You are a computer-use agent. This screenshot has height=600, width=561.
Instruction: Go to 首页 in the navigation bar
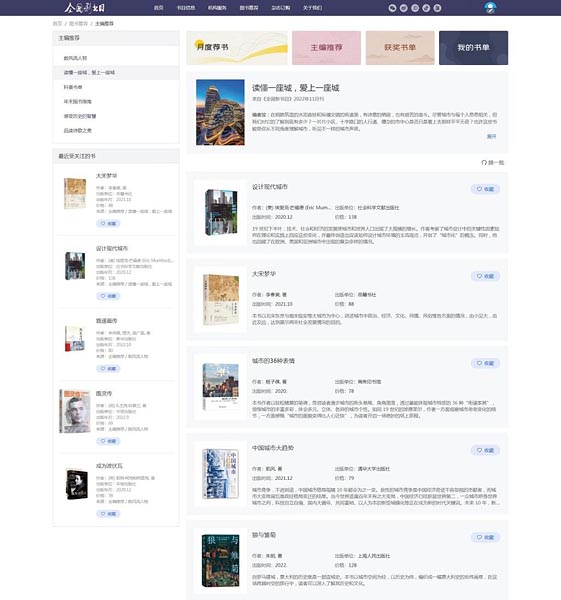(x=158, y=8)
